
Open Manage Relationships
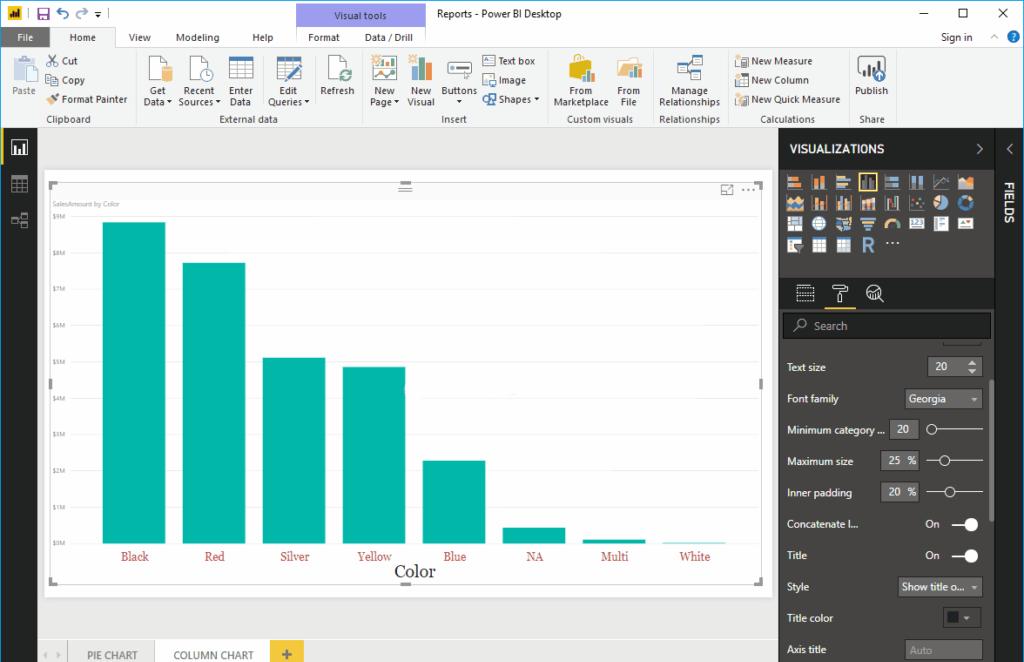pos(690,81)
